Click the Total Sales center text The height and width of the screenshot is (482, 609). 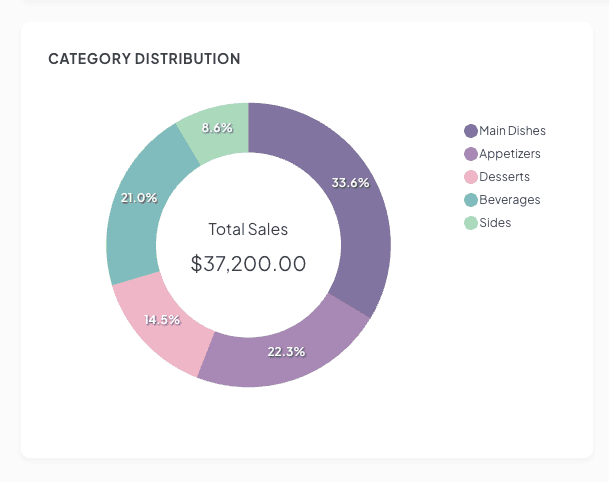pyautogui.click(x=248, y=229)
